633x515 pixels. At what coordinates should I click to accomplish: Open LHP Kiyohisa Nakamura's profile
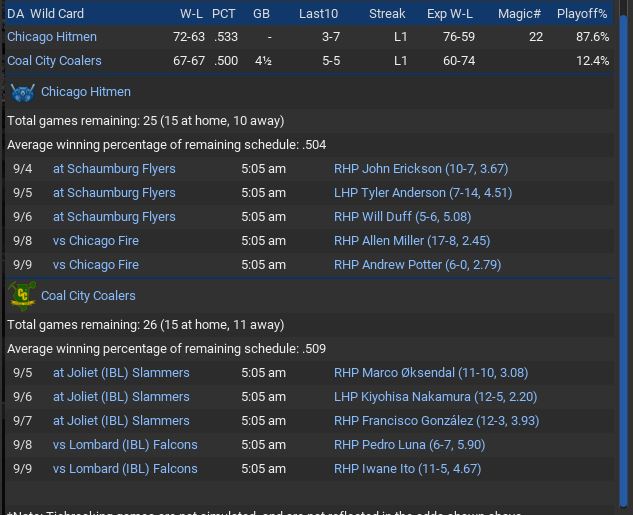(435, 397)
